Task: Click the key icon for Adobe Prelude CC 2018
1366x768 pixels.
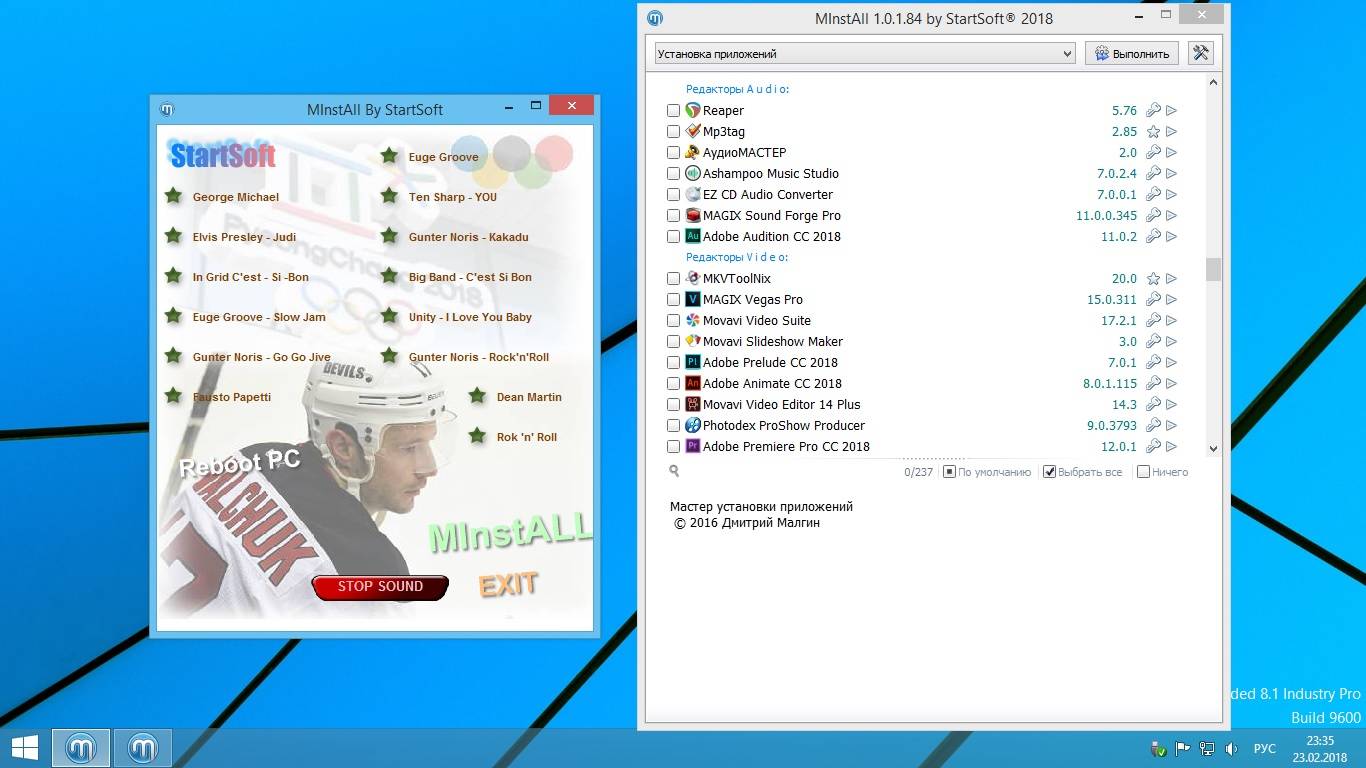Action: coord(1153,363)
